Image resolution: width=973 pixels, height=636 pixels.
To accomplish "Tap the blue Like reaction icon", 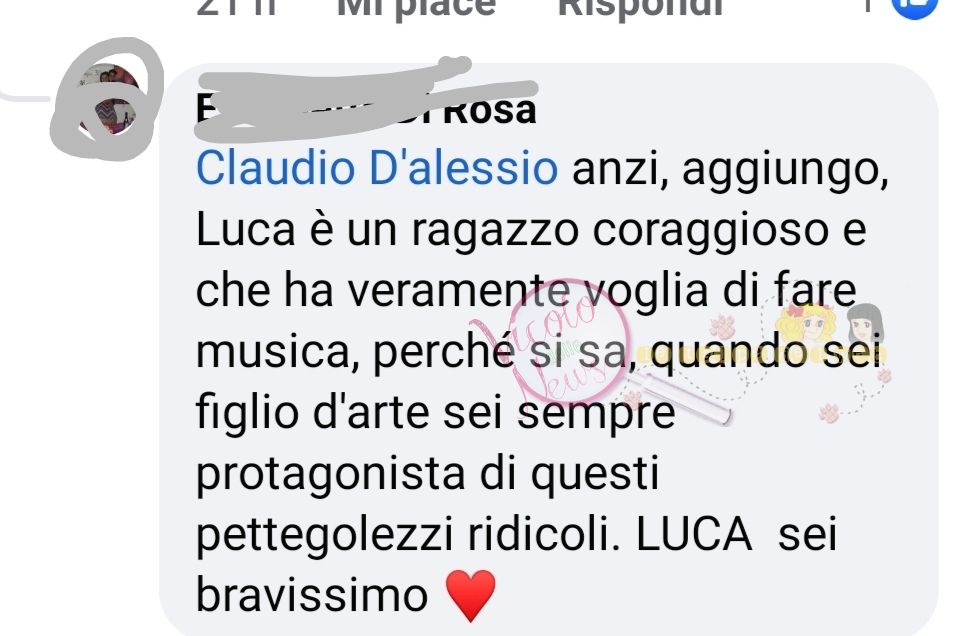I will click(x=915, y=7).
